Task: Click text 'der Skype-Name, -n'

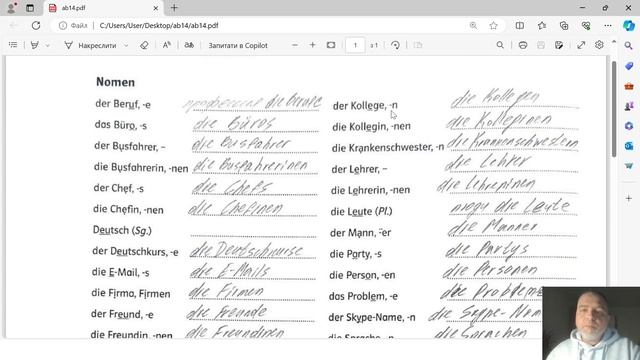Action: [372, 317]
